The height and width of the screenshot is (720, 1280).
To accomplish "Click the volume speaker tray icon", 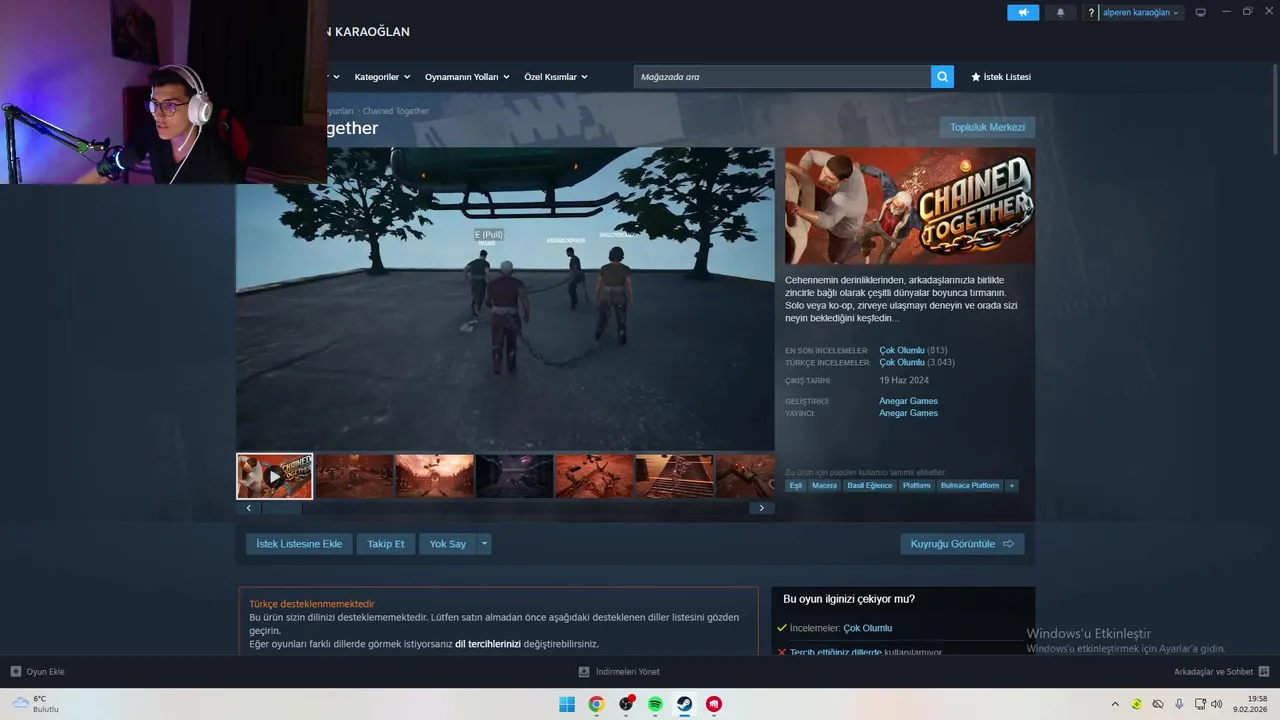I will 1216,704.
